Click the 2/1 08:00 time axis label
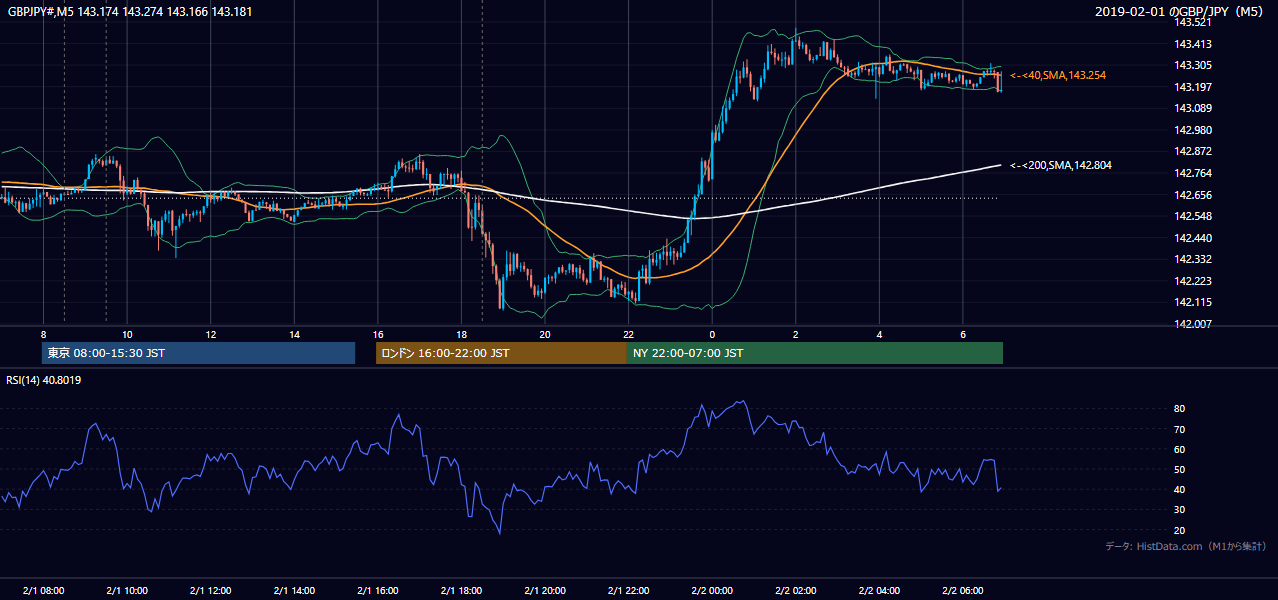Viewport: 1278px width, 600px height. click(x=43, y=591)
